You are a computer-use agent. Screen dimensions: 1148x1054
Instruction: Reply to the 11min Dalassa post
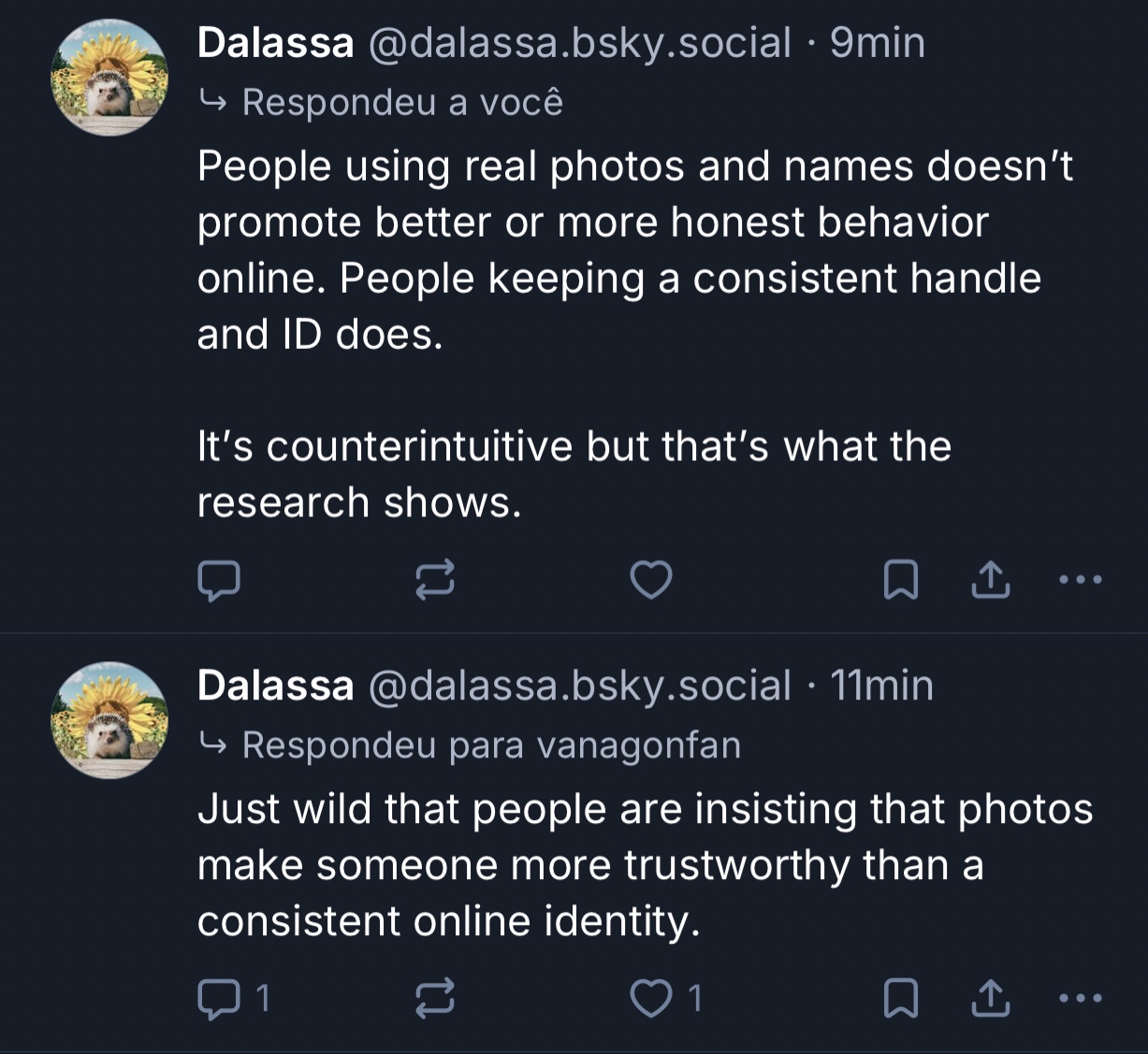(x=219, y=999)
